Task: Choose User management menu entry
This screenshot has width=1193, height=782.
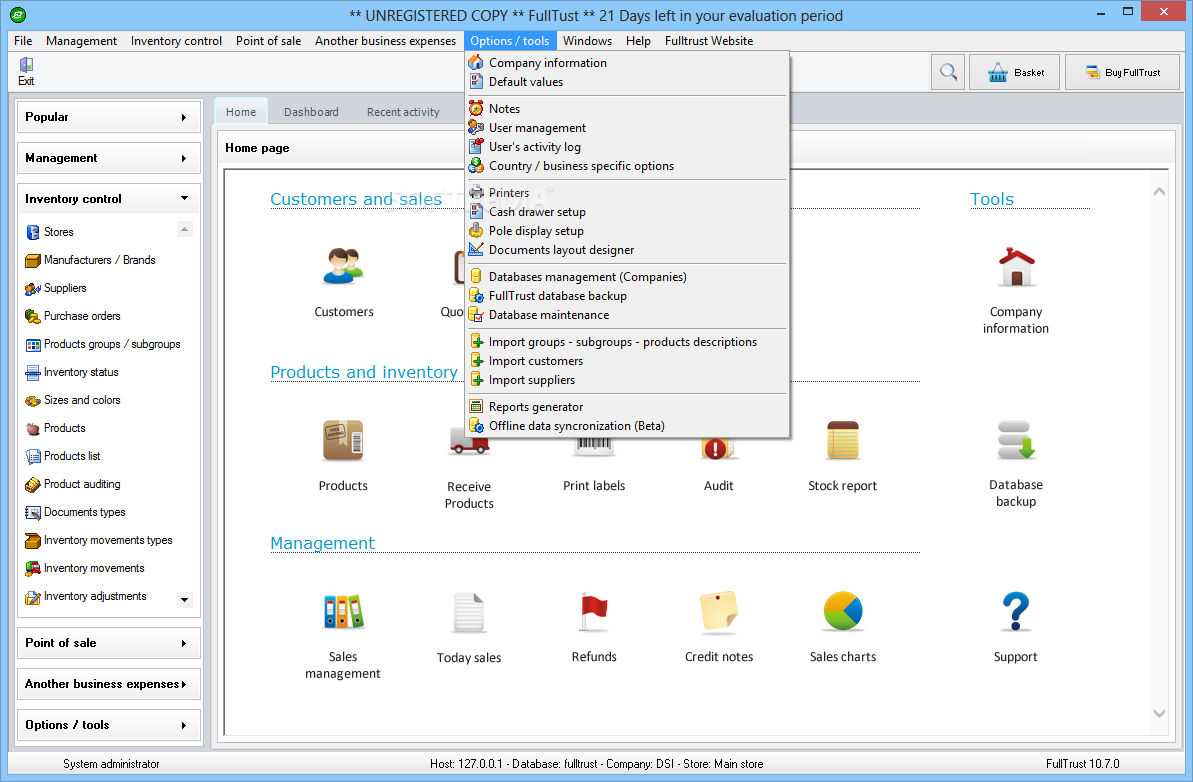Action: pyautogui.click(x=627, y=128)
